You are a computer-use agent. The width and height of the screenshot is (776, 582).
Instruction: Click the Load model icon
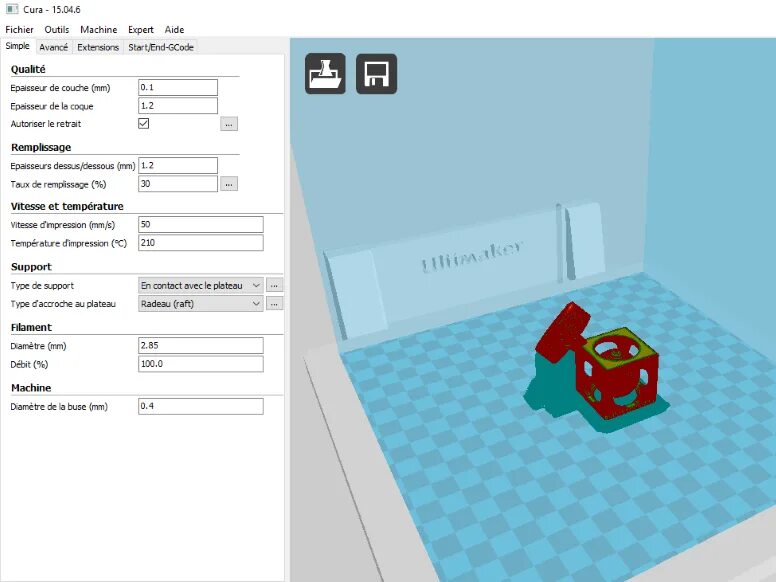pyautogui.click(x=325, y=74)
